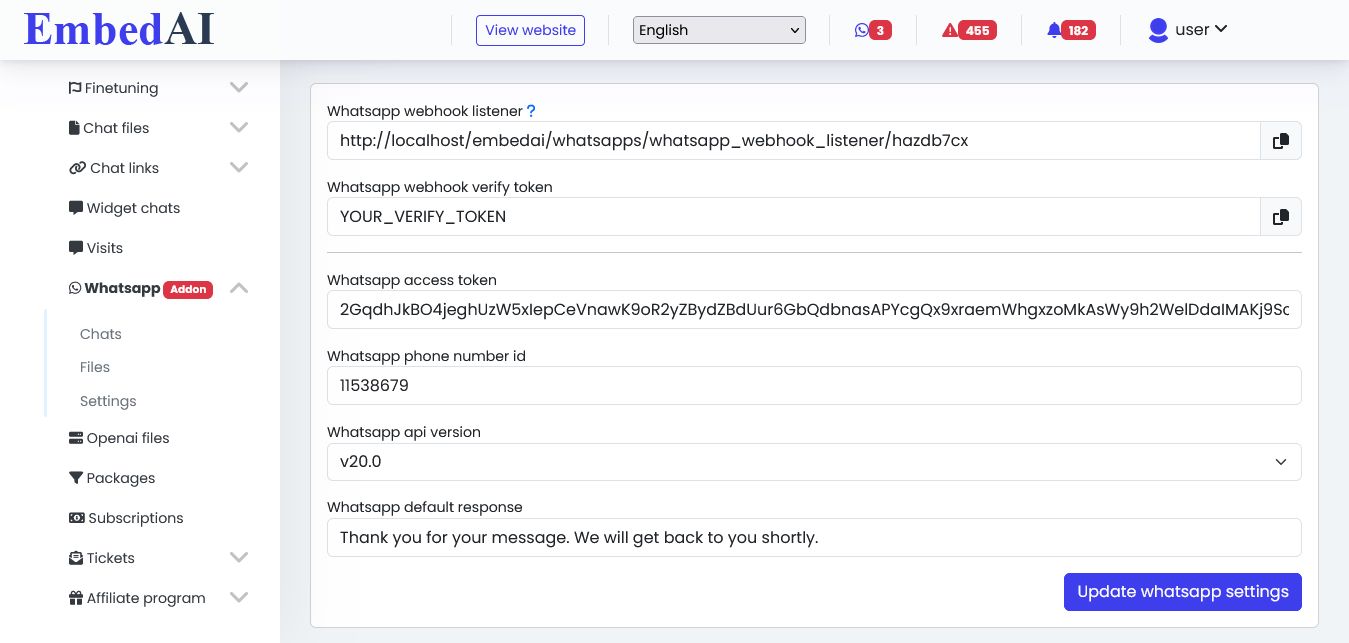
Task: Collapse the Whatsapp sidebar section
Action: [238, 288]
